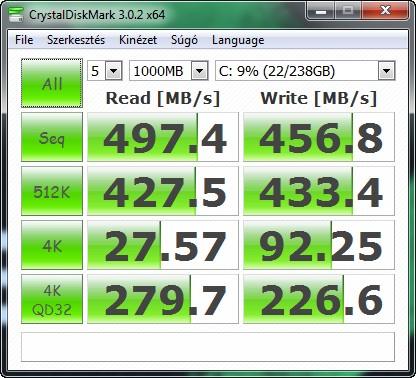The height and width of the screenshot is (378, 416).
Task: Select the 4K QD32 write result 226.6
Action: pyautogui.click(x=319, y=299)
